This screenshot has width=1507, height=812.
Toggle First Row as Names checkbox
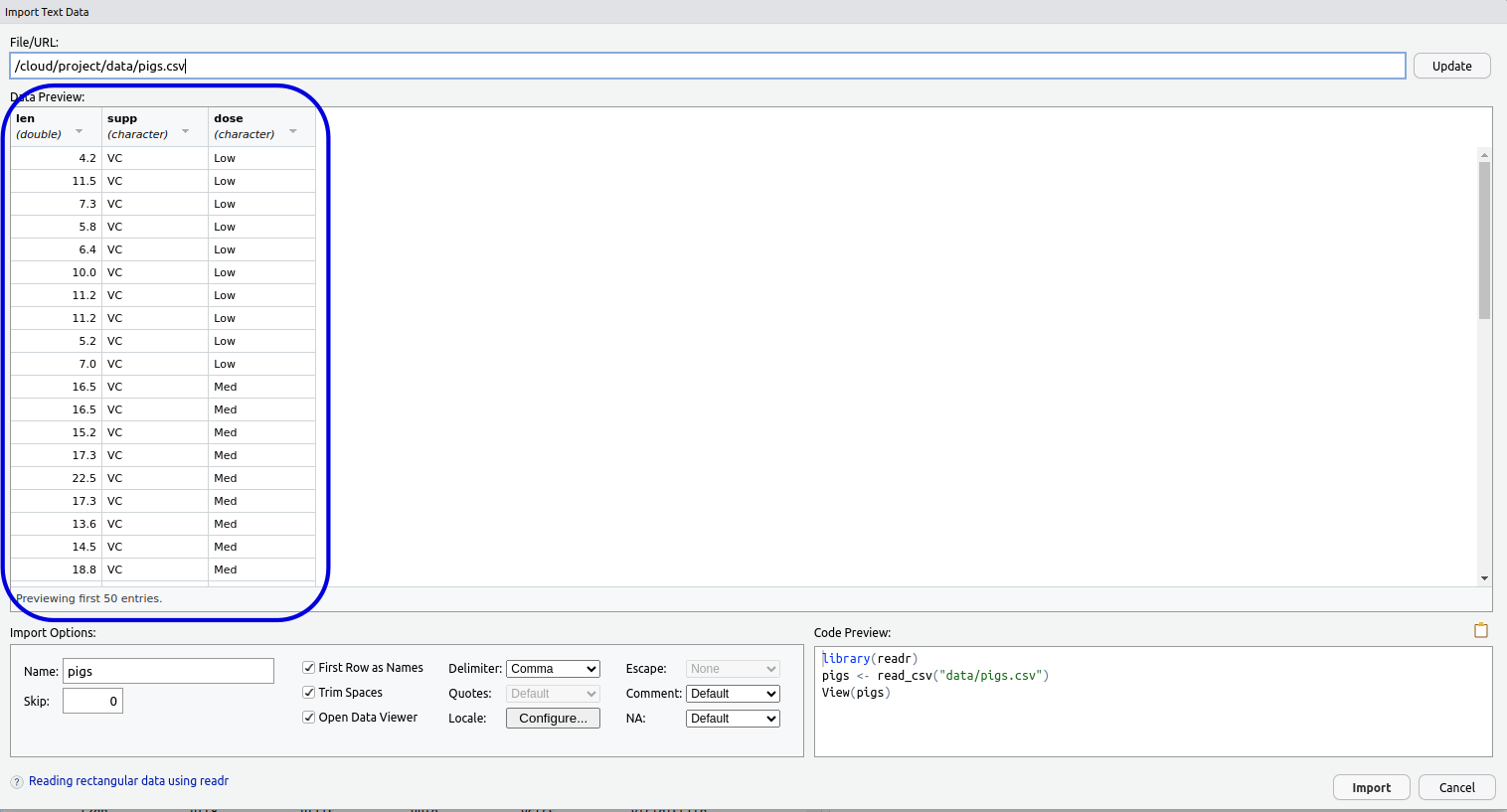coord(309,668)
